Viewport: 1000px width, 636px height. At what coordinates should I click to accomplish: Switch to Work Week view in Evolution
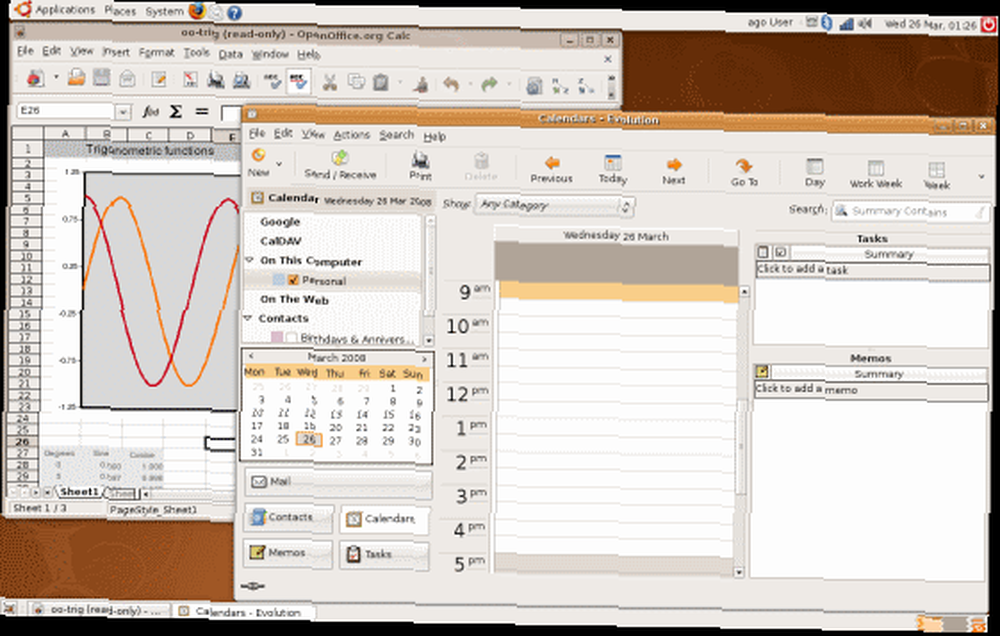tap(876, 175)
